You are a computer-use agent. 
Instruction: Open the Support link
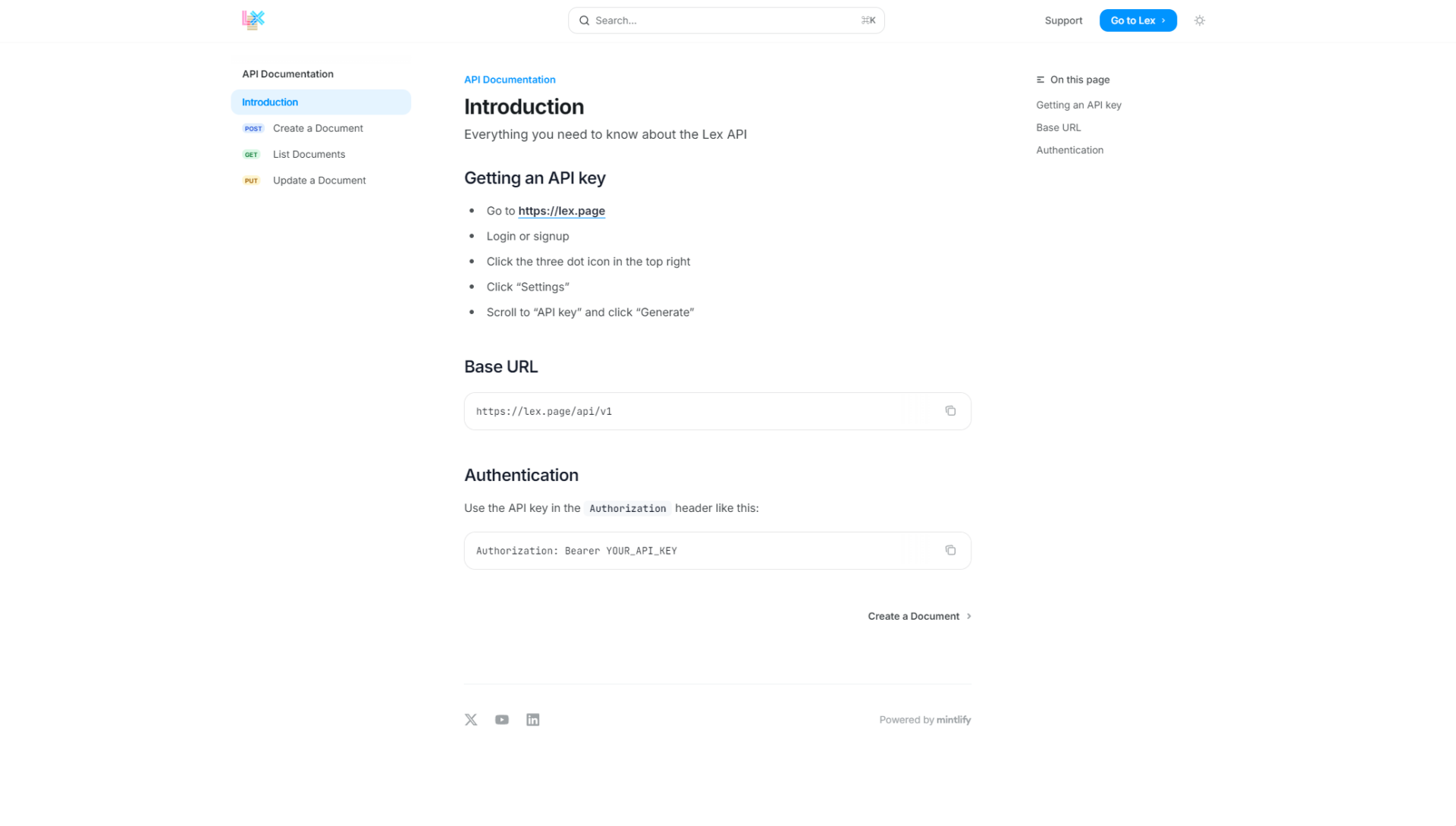click(1063, 20)
